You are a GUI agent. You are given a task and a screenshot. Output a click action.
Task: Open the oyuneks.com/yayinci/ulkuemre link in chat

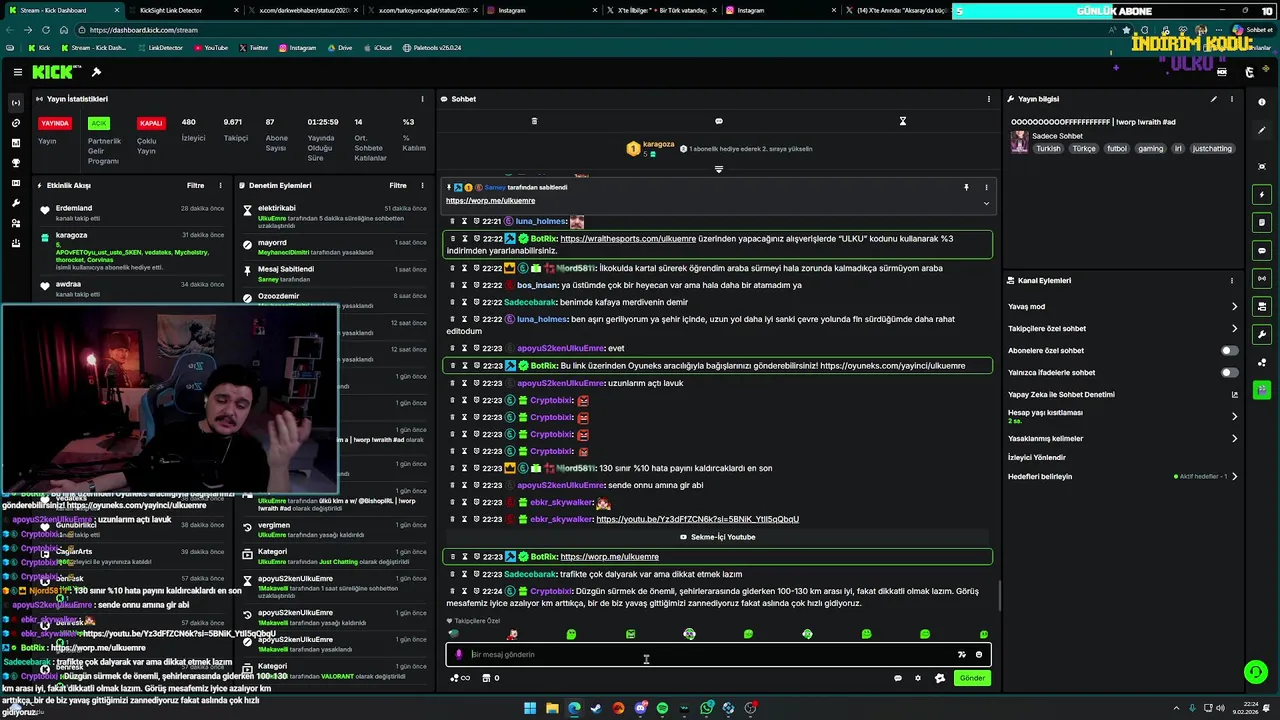893,366
